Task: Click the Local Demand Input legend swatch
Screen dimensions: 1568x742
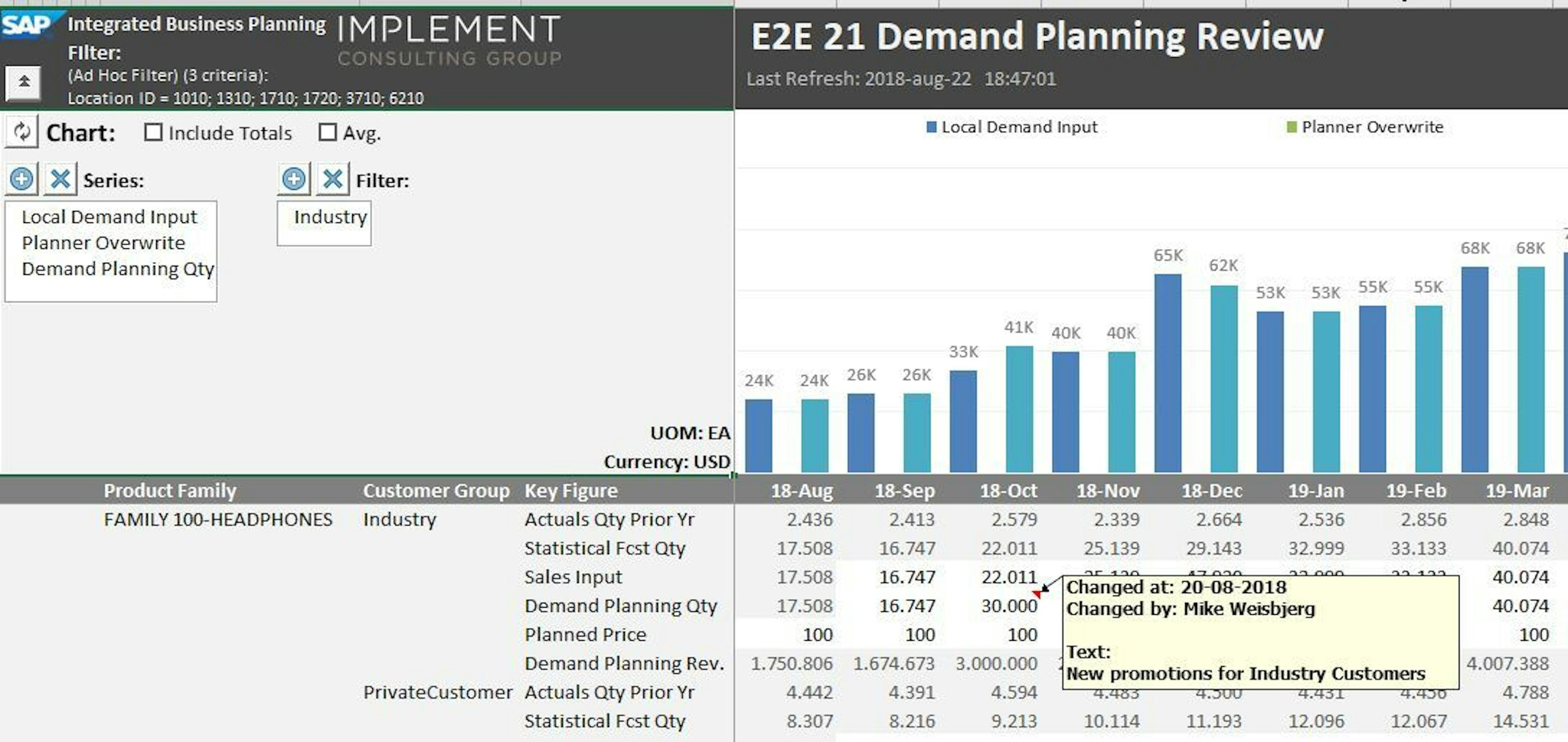Action: coord(931,127)
